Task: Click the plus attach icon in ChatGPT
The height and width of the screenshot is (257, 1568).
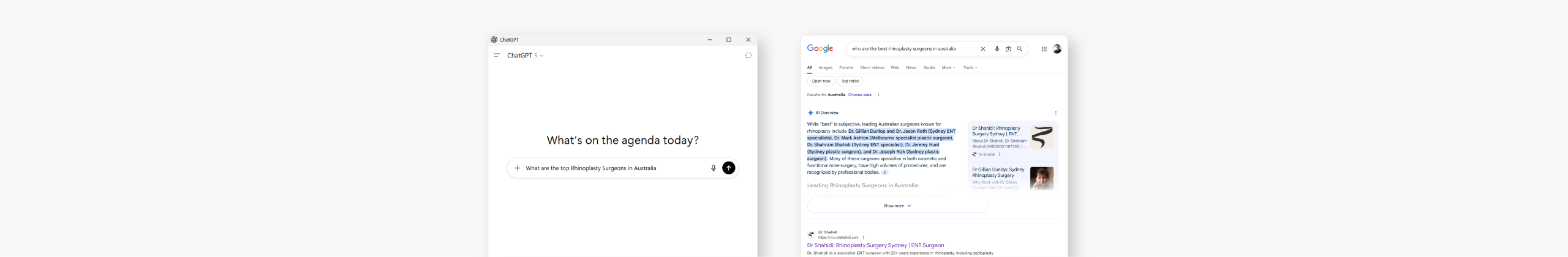Action: point(517,168)
